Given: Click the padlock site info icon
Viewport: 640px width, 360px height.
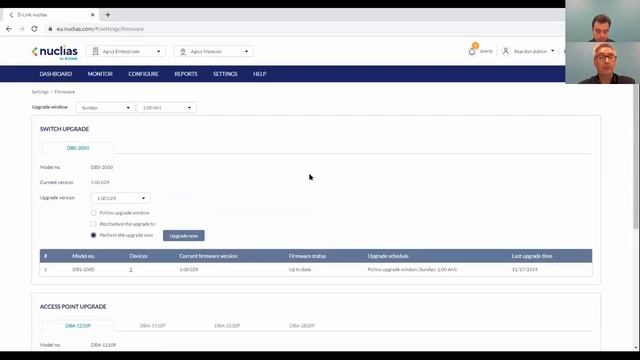Looking at the screenshot, I should (50, 29).
